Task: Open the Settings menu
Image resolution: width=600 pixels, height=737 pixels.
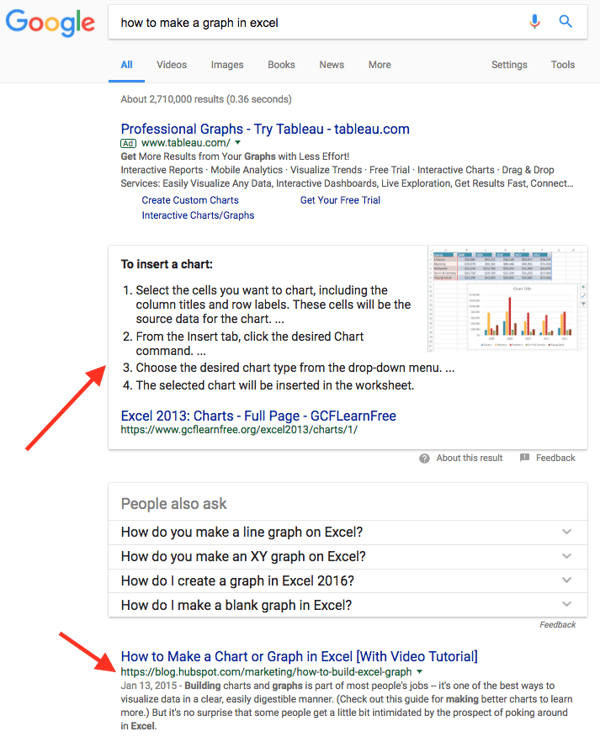Action: (509, 65)
